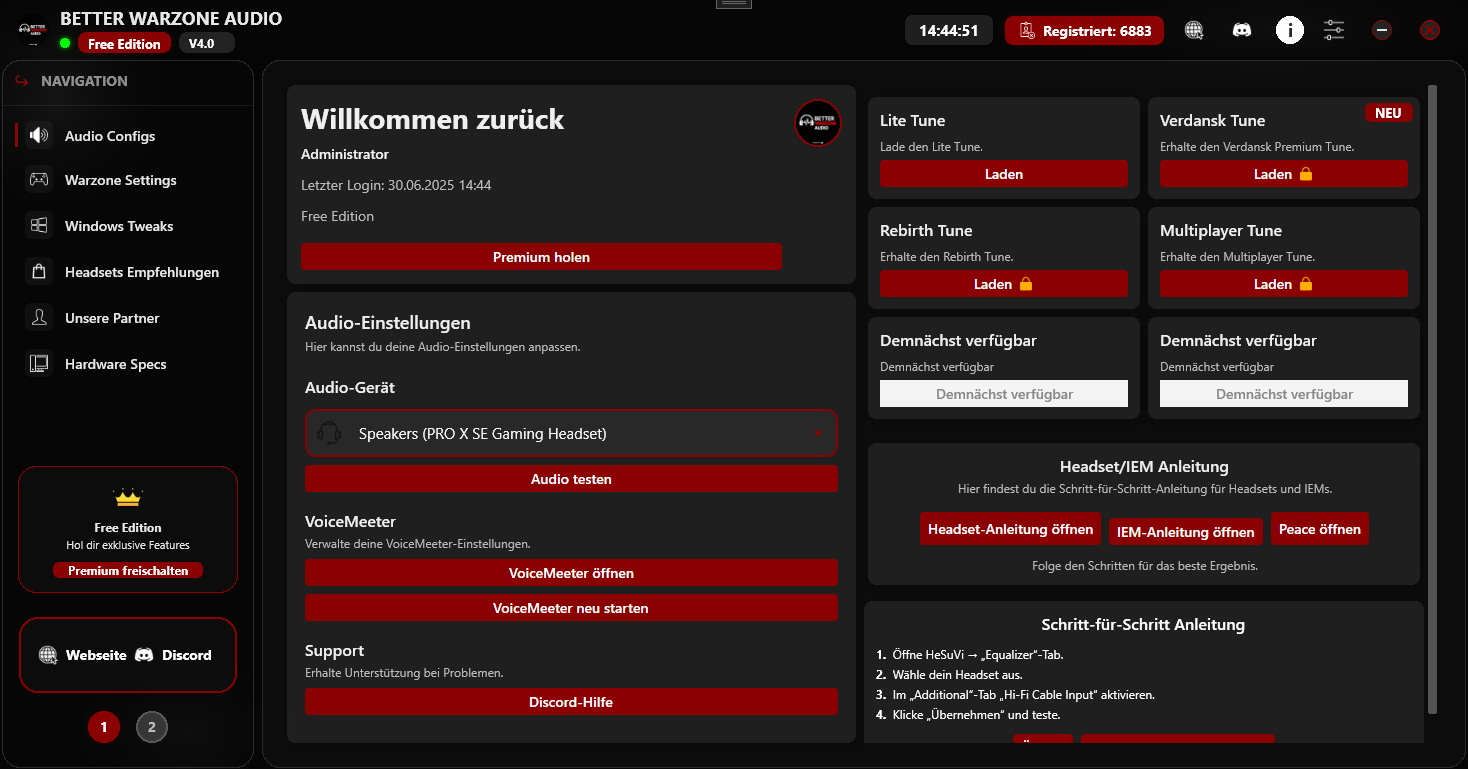The height and width of the screenshot is (769, 1468).
Task: Click the globe icon beside Webseite
Action: coord(48,655)
